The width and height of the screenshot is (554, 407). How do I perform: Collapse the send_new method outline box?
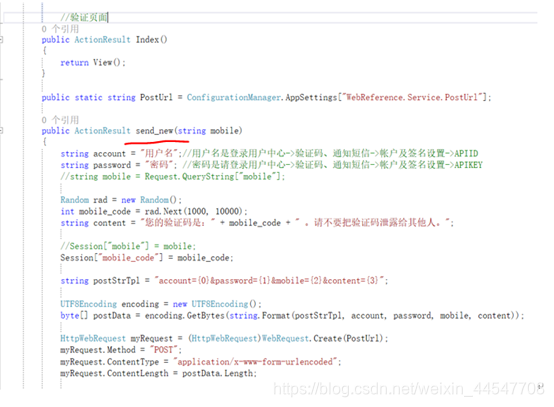tap(1, 131)
